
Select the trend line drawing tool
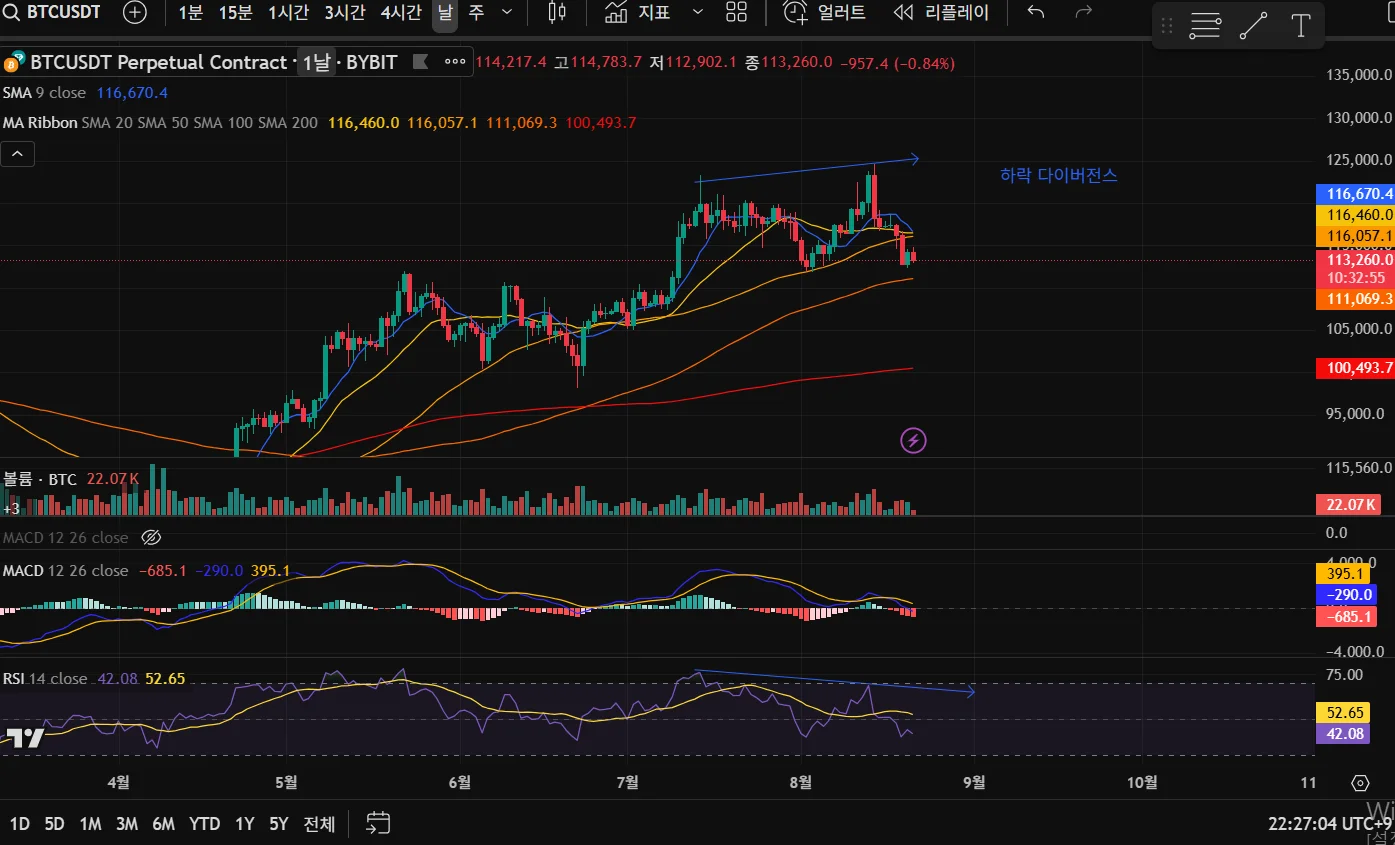coord(1253,26)
